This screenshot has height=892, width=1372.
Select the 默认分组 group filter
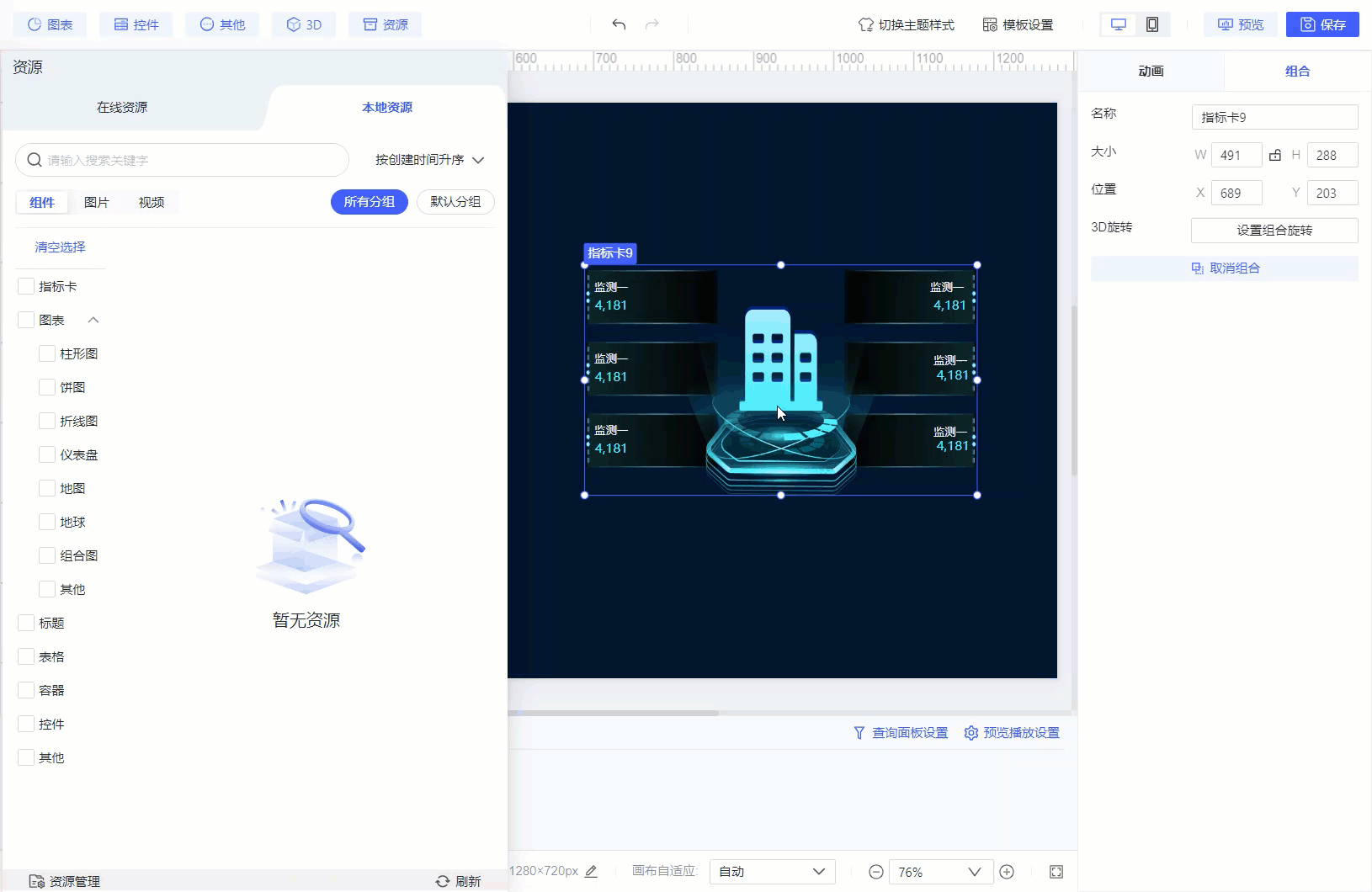coord(455,202)
